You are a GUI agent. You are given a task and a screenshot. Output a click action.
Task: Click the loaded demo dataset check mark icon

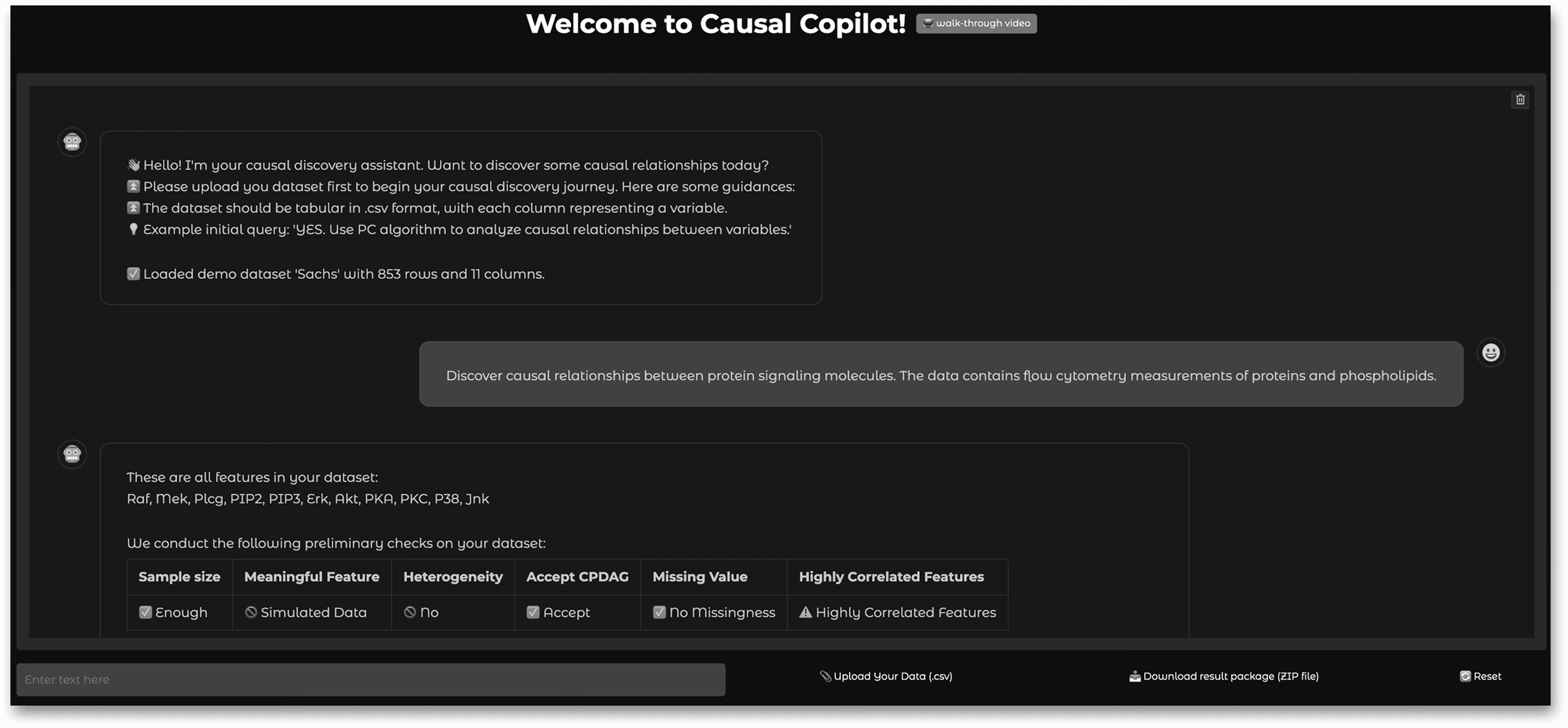point(133,274)
